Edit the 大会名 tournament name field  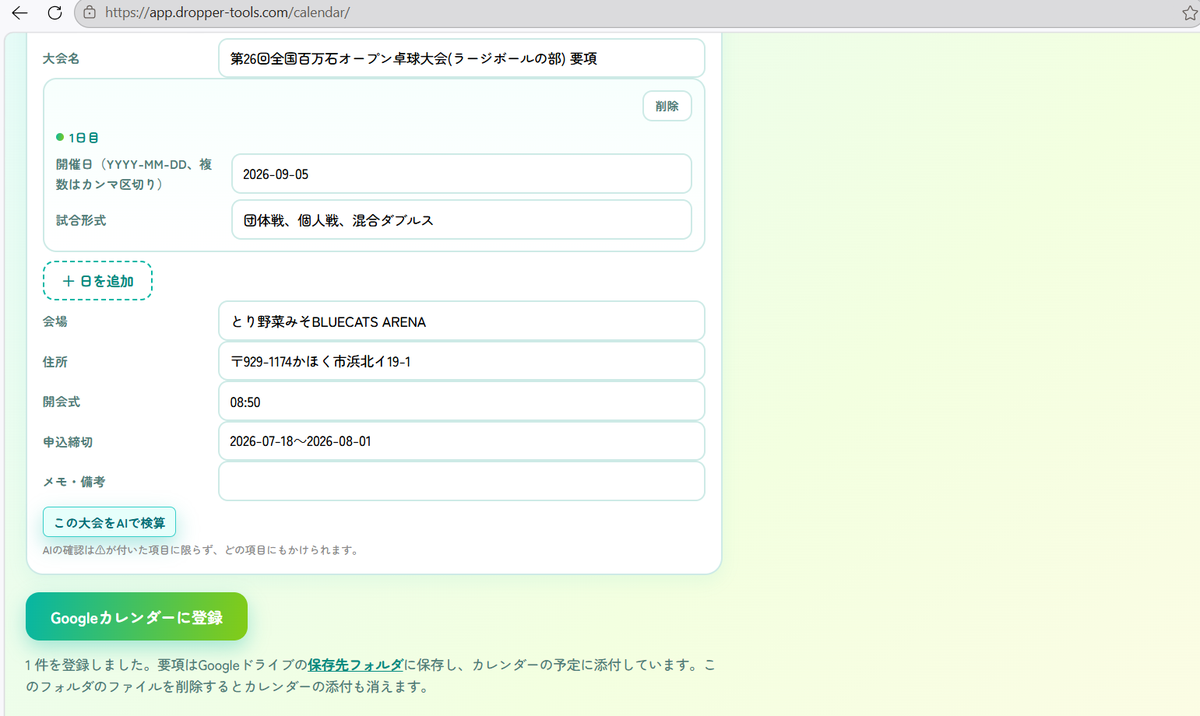pyautogui.click(x=461, y=58)
